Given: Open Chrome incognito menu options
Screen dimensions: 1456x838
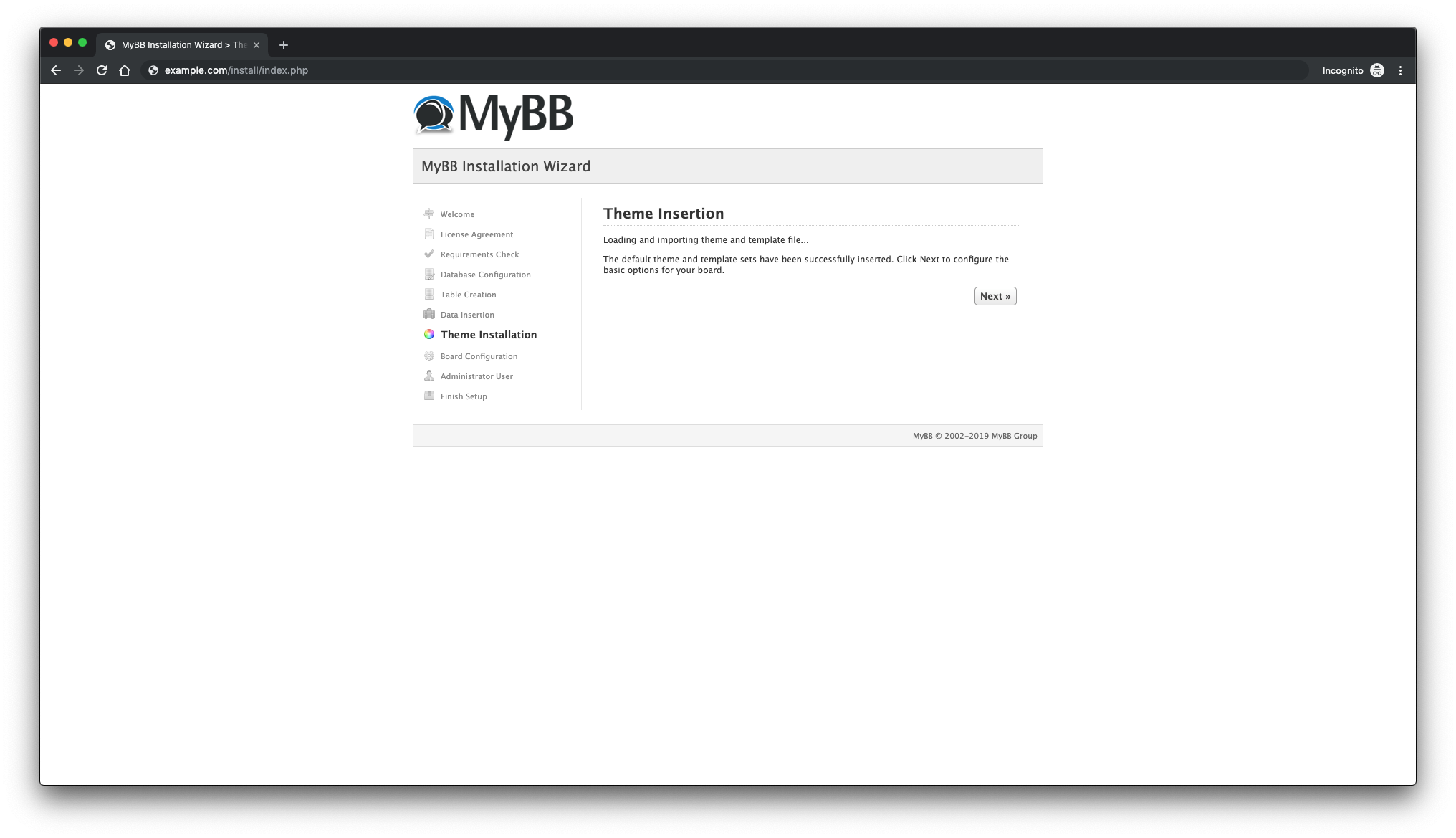Looking at the screenshot, I should [1400, 70].
